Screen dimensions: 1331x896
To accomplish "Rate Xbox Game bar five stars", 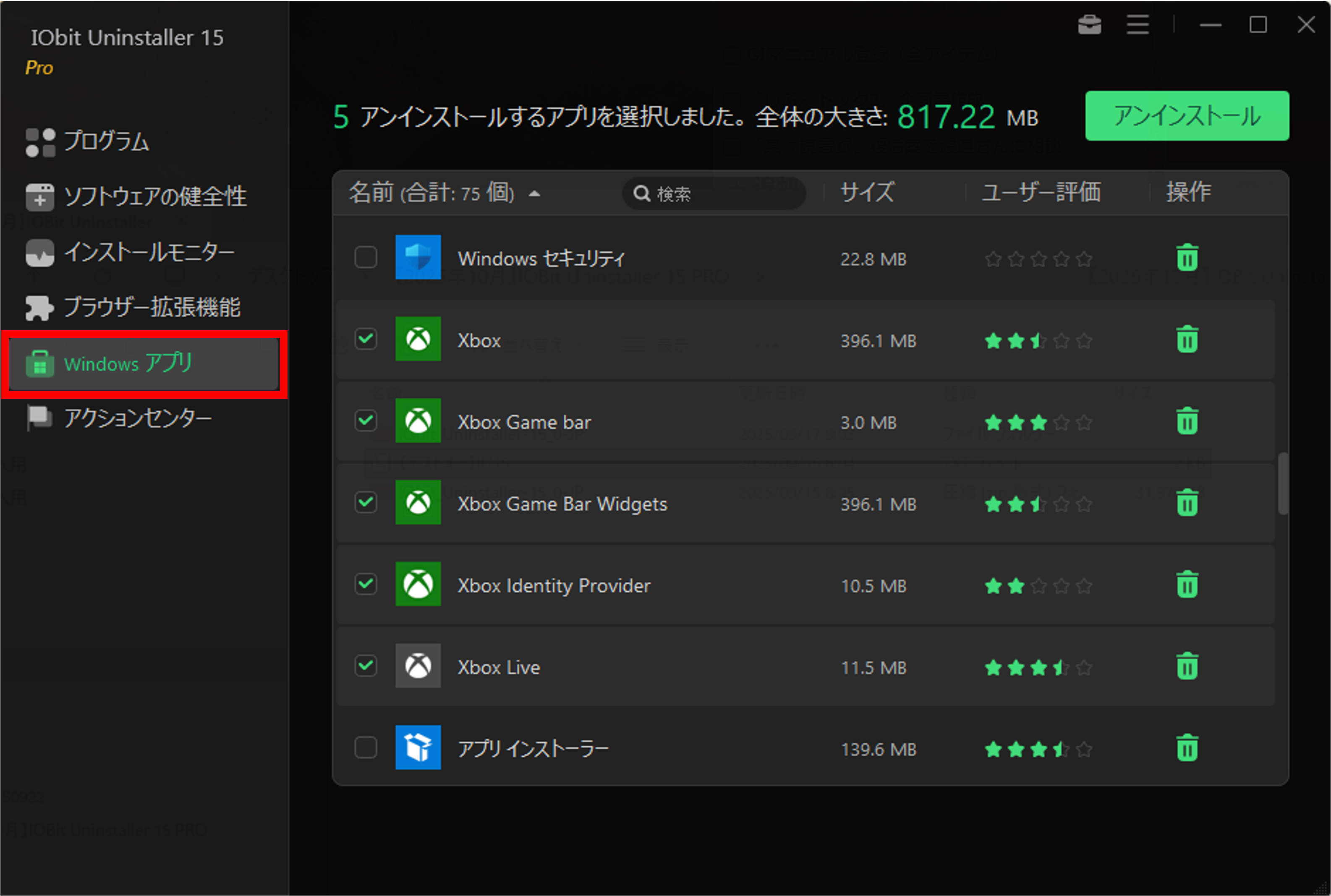I will 1084,423.
